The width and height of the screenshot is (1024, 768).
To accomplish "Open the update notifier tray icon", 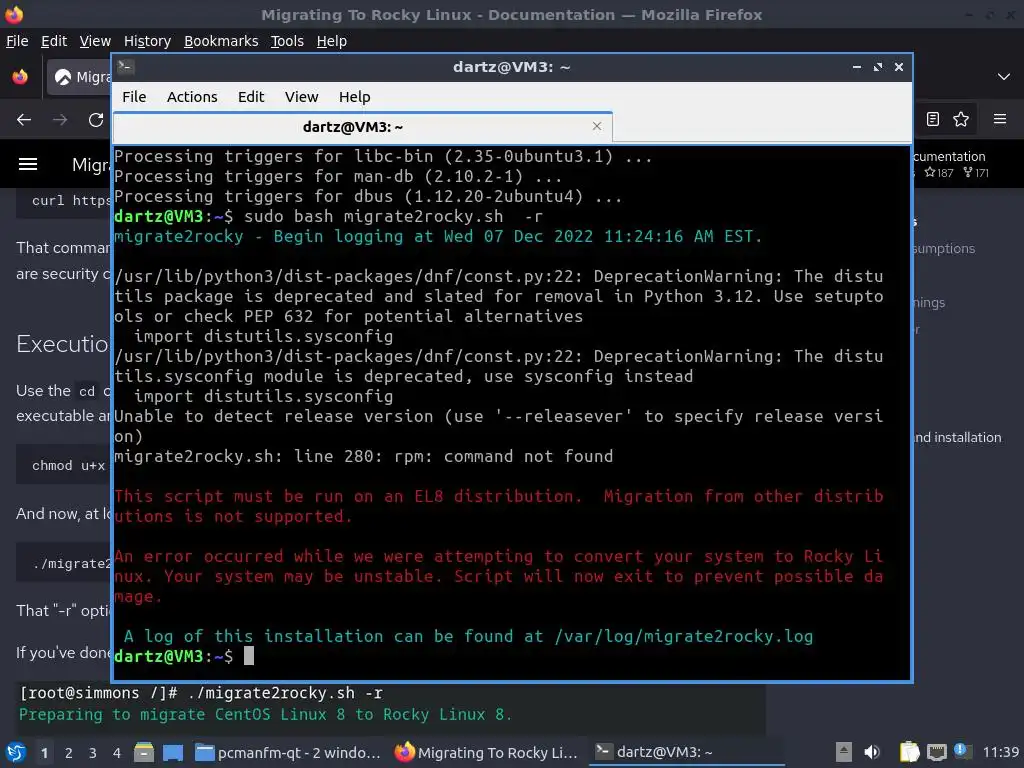I will point(961,750).
